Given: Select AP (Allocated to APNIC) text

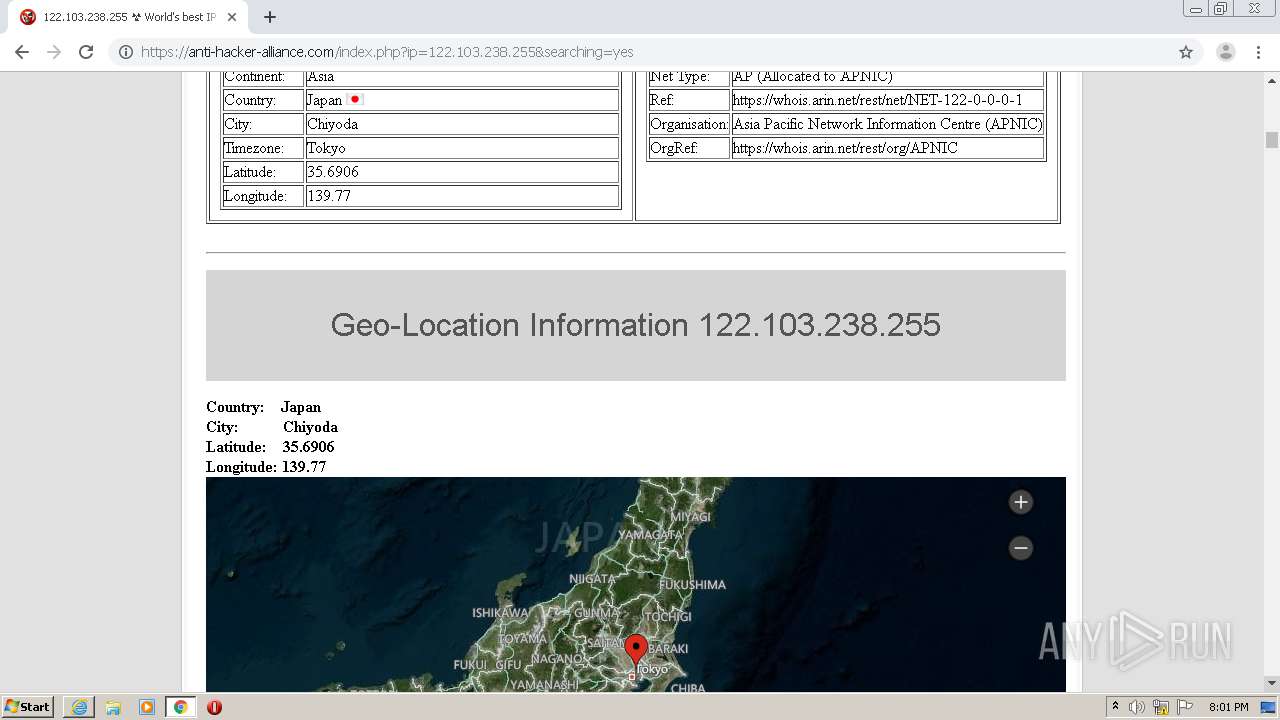Looking at the screenshot, I should 813,77.
